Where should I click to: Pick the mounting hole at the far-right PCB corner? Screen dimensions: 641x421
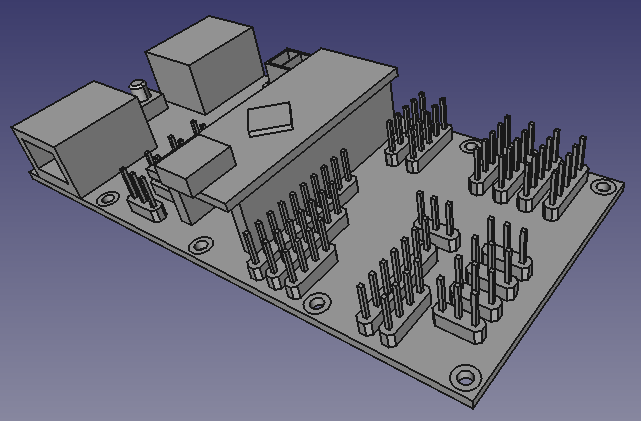(603, 187)
